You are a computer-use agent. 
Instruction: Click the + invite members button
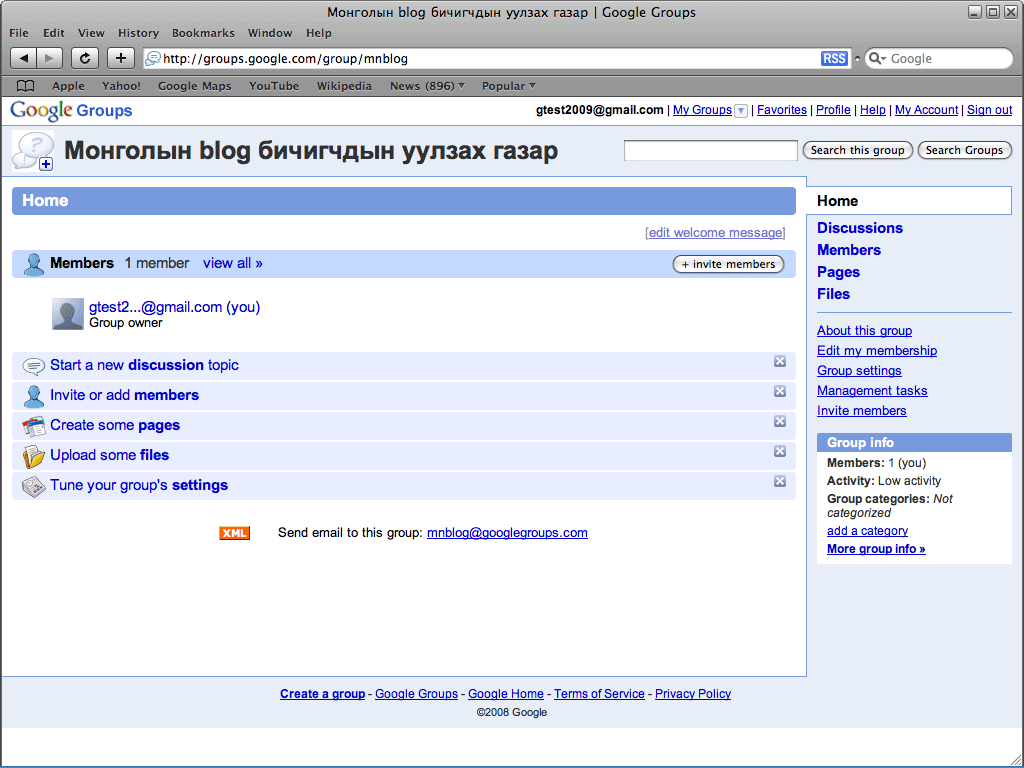coord(728,264)
